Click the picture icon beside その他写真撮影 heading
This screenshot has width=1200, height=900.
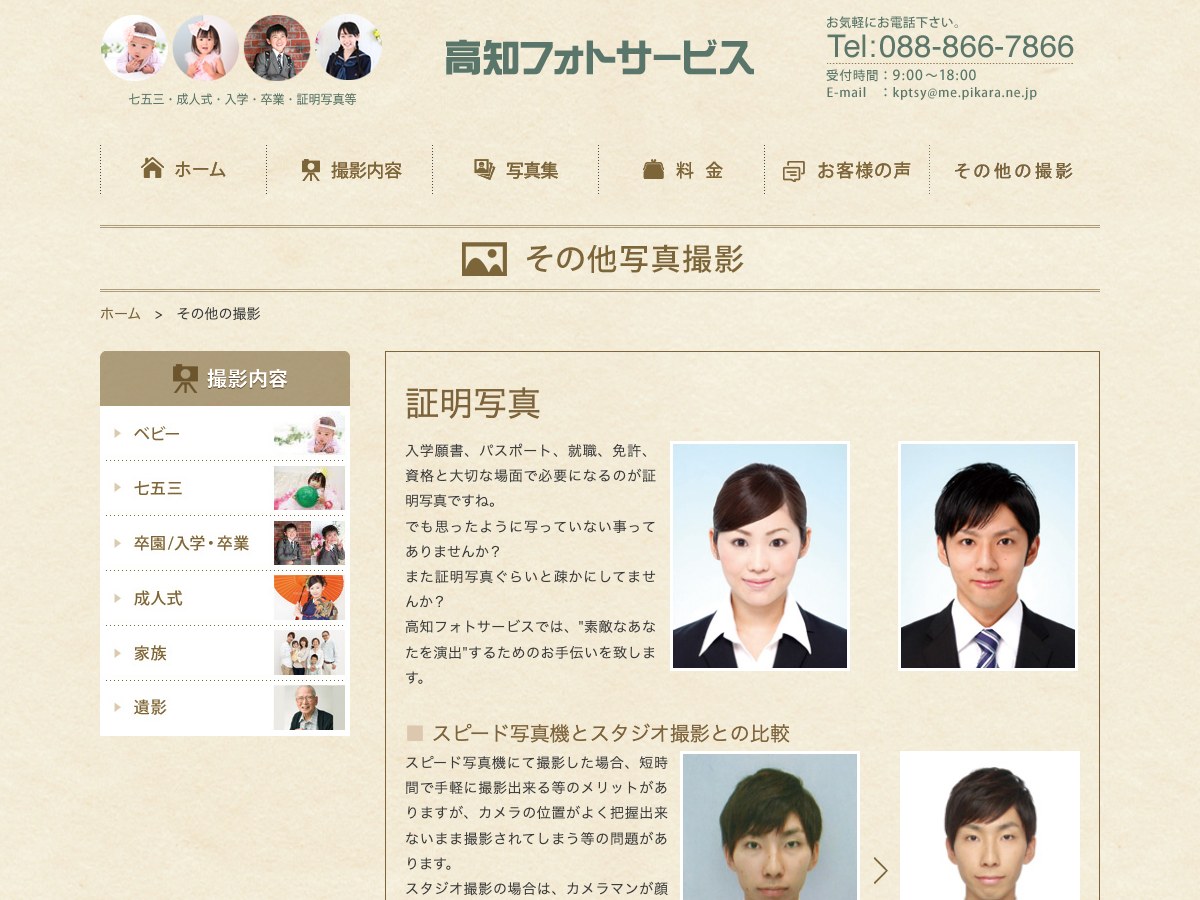(484, 259)
